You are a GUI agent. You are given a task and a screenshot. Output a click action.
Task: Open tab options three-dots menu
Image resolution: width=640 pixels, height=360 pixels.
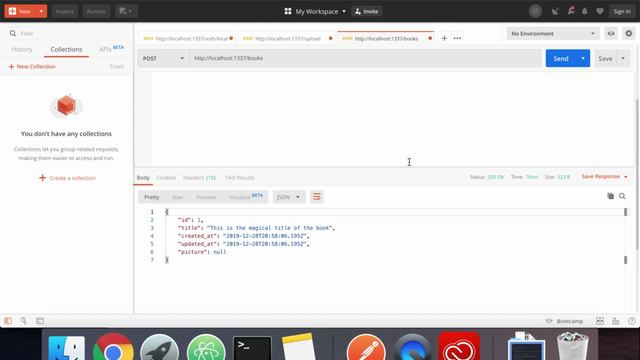click(x=457, y=38)
